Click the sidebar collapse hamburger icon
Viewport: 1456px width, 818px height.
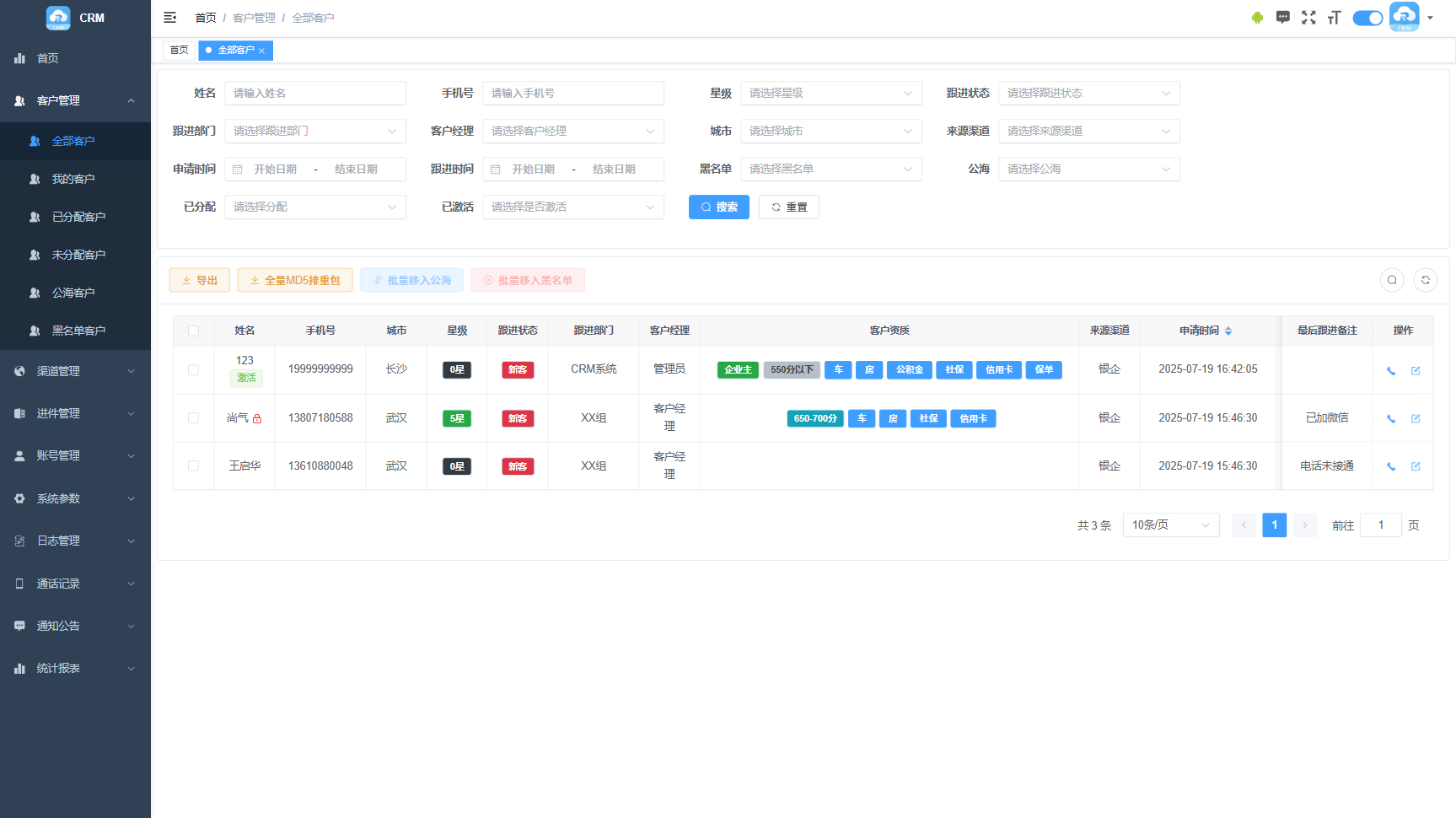(x=169, y=18)
